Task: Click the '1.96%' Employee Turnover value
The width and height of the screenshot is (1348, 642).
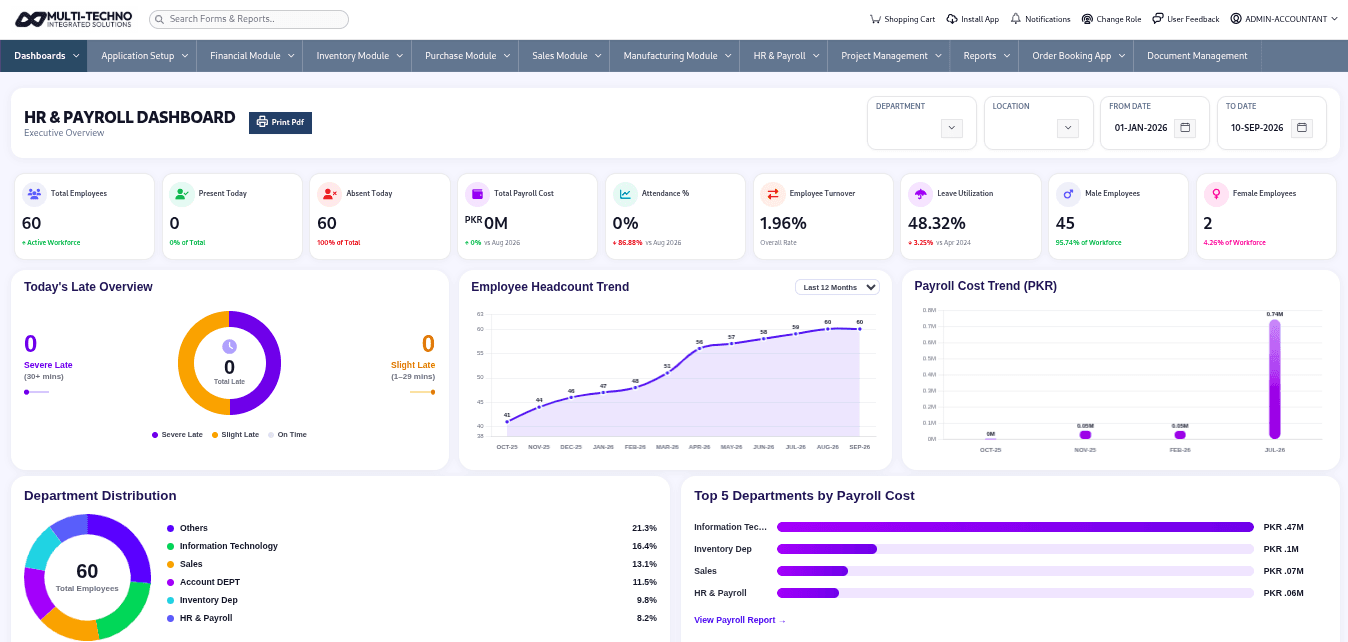Action: (783, 224)
